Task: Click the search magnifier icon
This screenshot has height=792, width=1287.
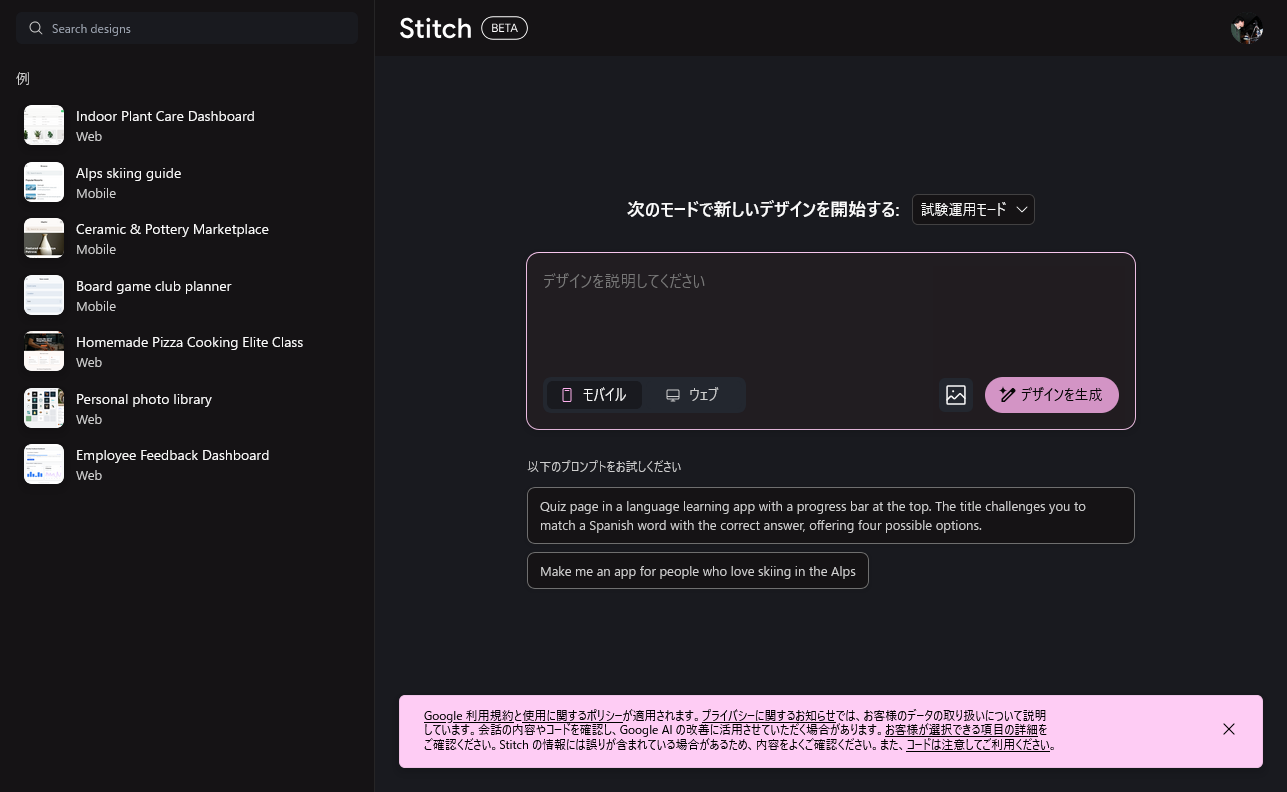Action: 36,28
